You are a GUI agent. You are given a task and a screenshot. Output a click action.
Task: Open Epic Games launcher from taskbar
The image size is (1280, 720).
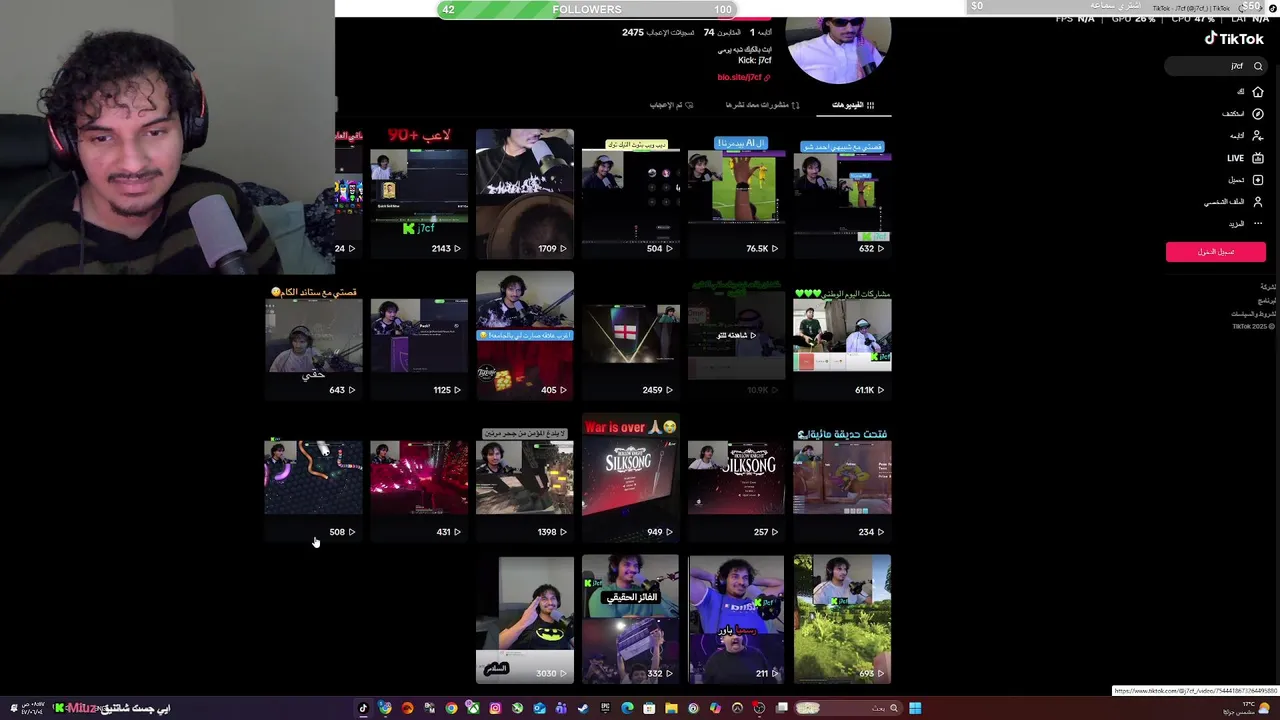coord(605,708)
